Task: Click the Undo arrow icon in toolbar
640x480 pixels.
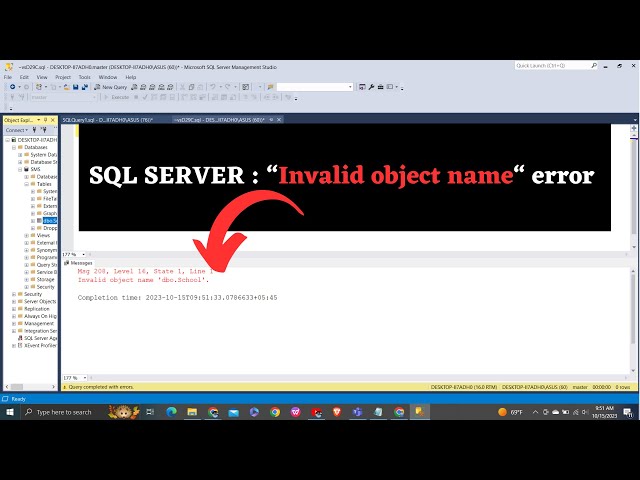Action: pos(213,87)
